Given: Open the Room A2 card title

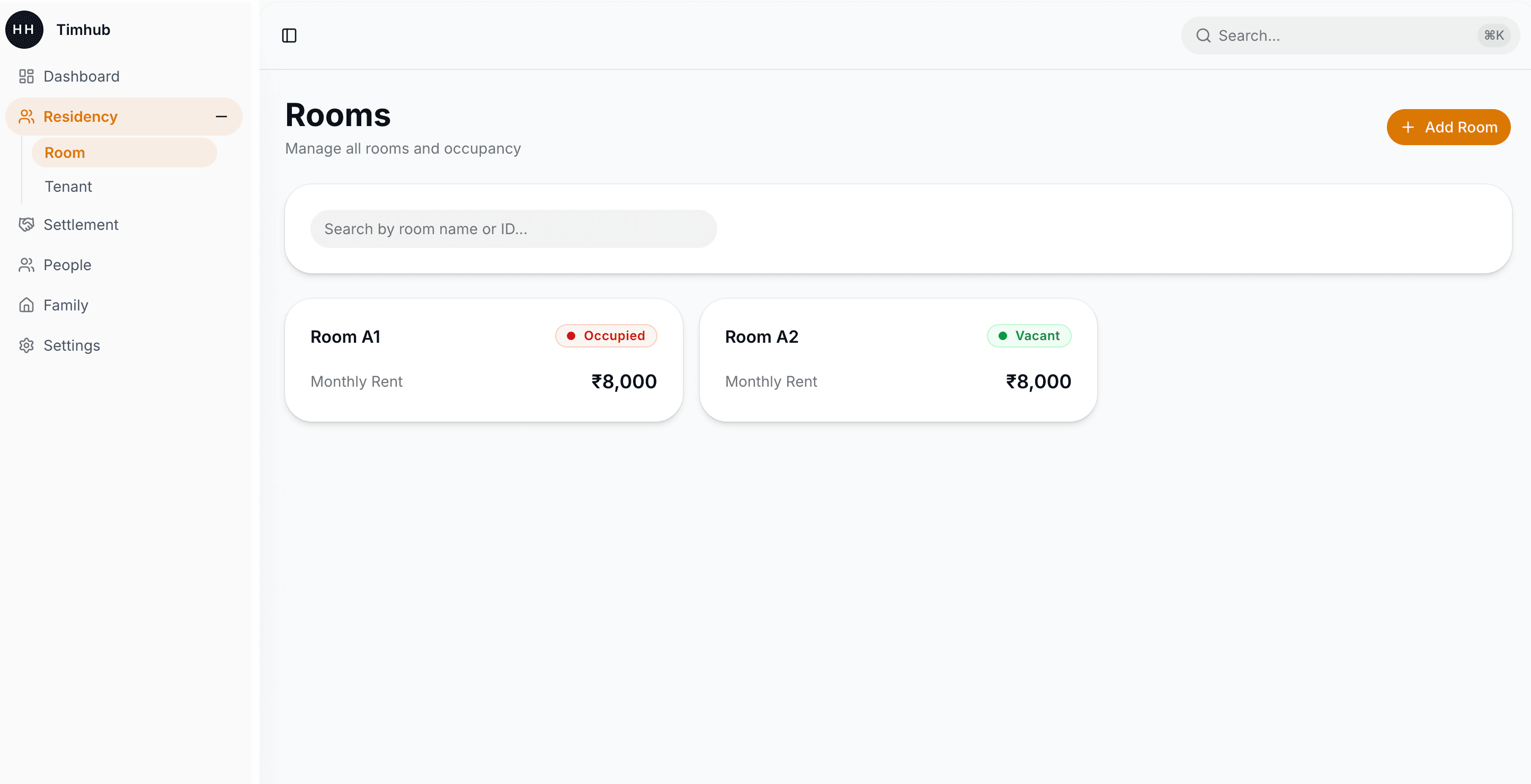Looking at the screenshot, I should [x=761, y=337].
